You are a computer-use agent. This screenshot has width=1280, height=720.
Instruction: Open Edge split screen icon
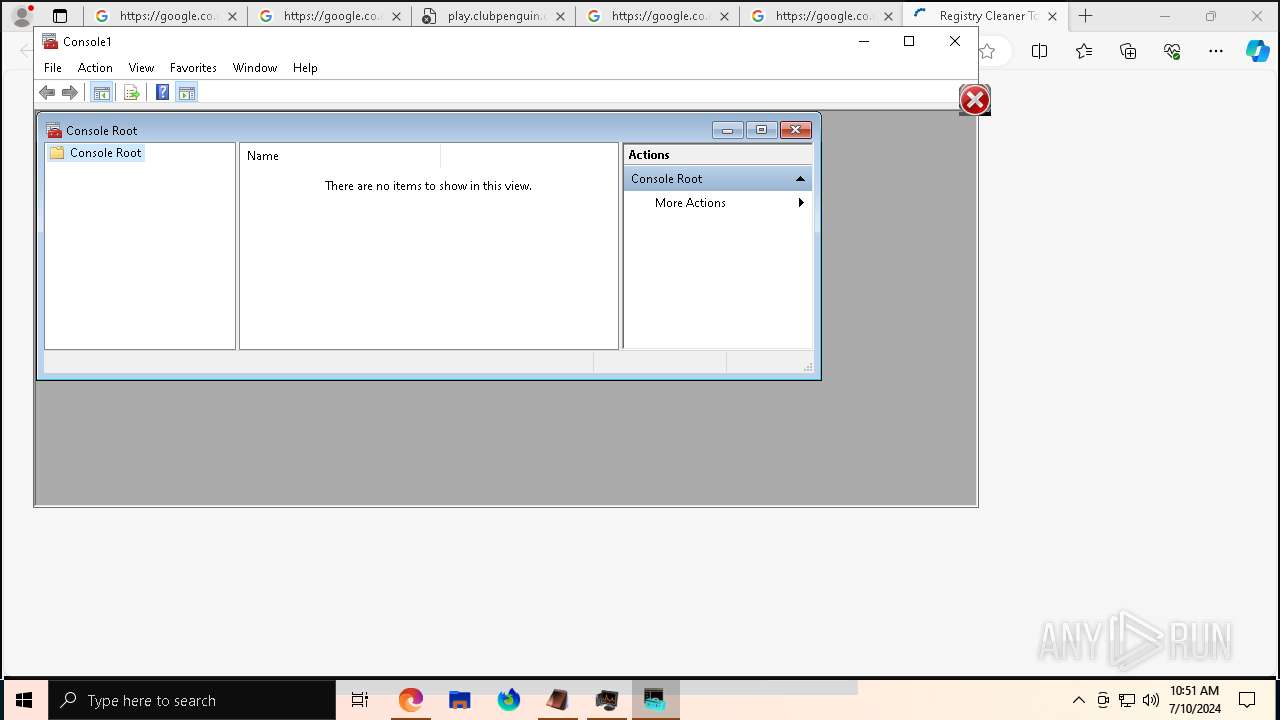coord(1039,52)
